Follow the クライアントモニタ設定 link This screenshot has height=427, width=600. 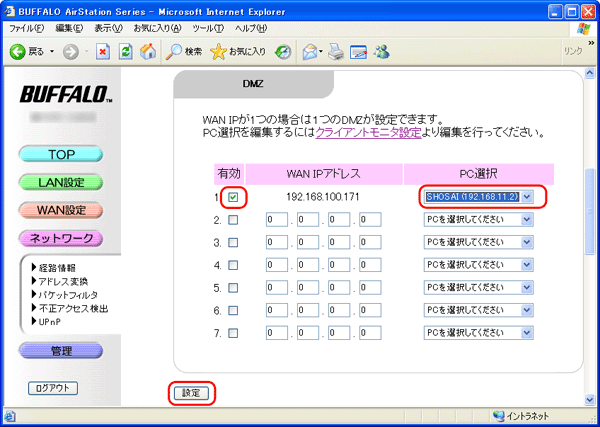coord(368,133)
